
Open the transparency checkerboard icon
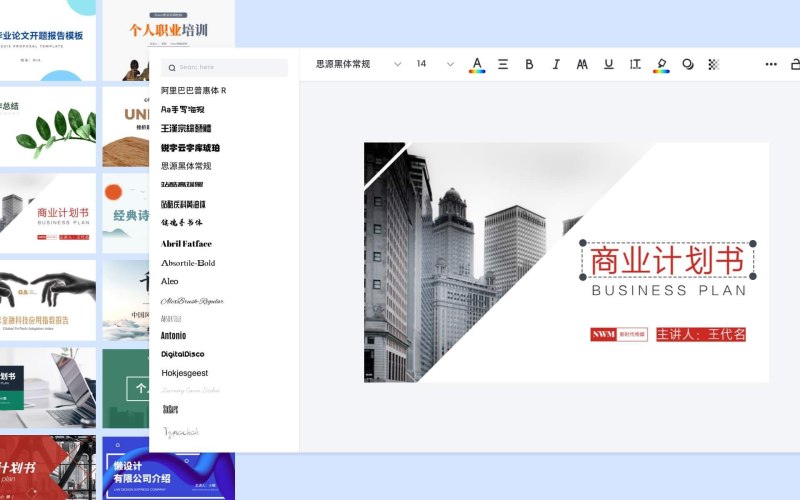[714, 64]
